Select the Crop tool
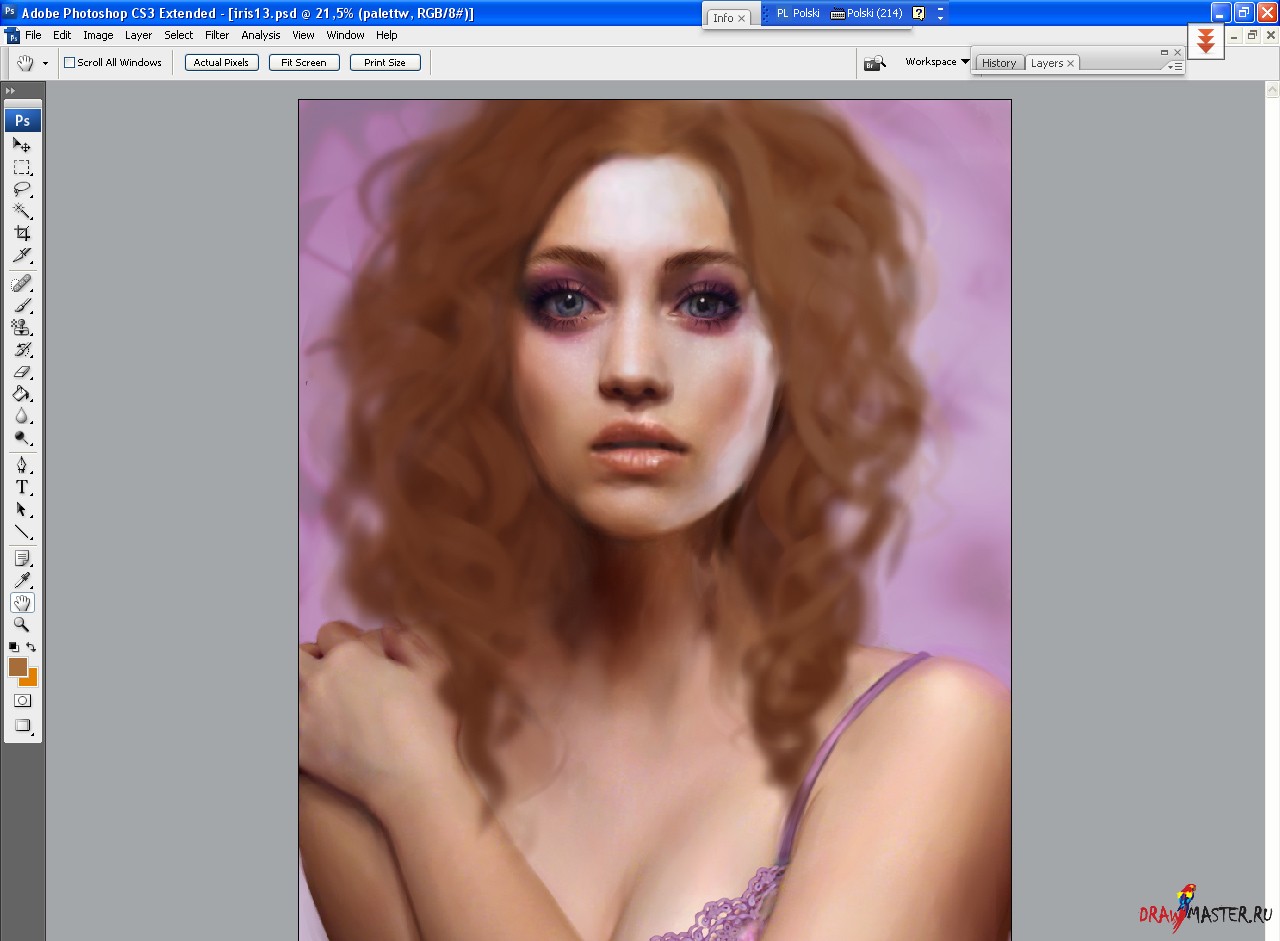This screenshot has width=1280, height=941. click(x=22, y=233)
